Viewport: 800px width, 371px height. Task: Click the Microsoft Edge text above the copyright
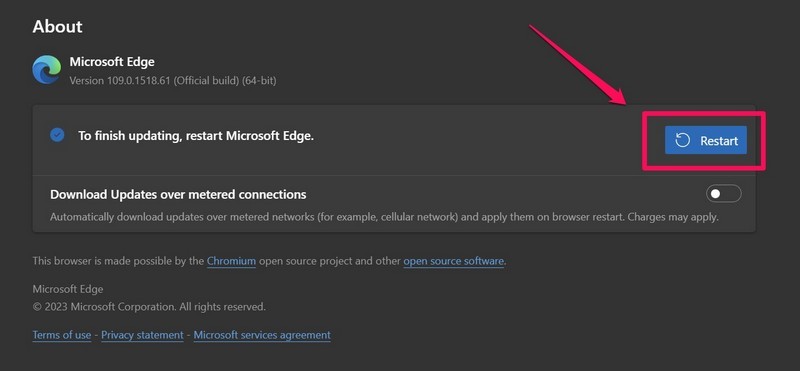[68, 289]
